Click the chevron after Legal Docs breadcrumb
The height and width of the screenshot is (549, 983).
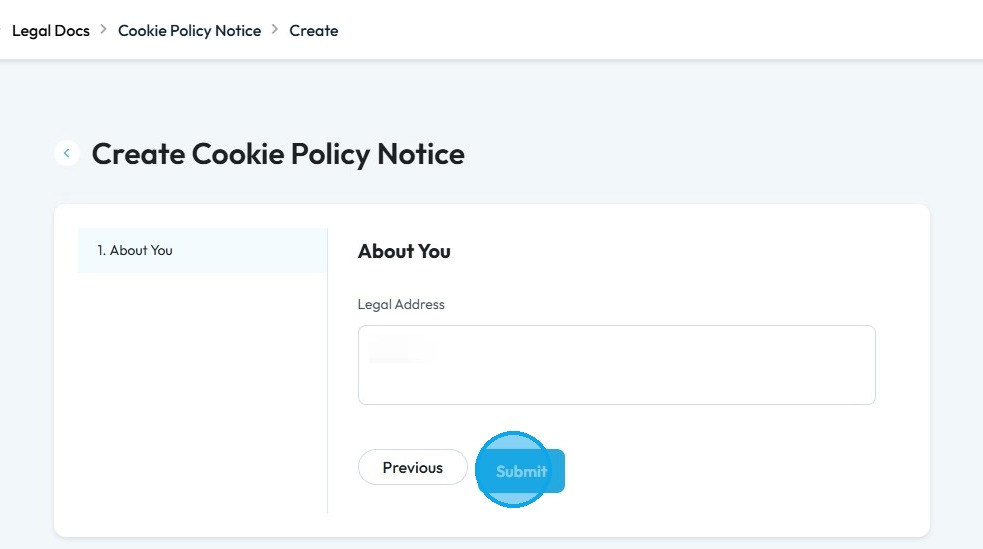point(104,30)
